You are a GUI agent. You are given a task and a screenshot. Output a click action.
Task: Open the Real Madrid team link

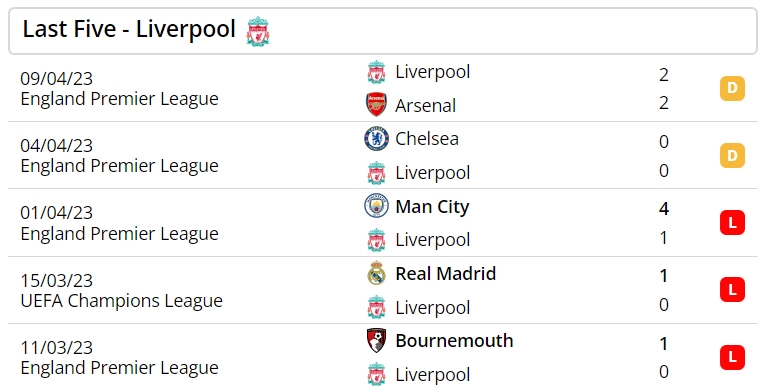[x=446, y=274]
